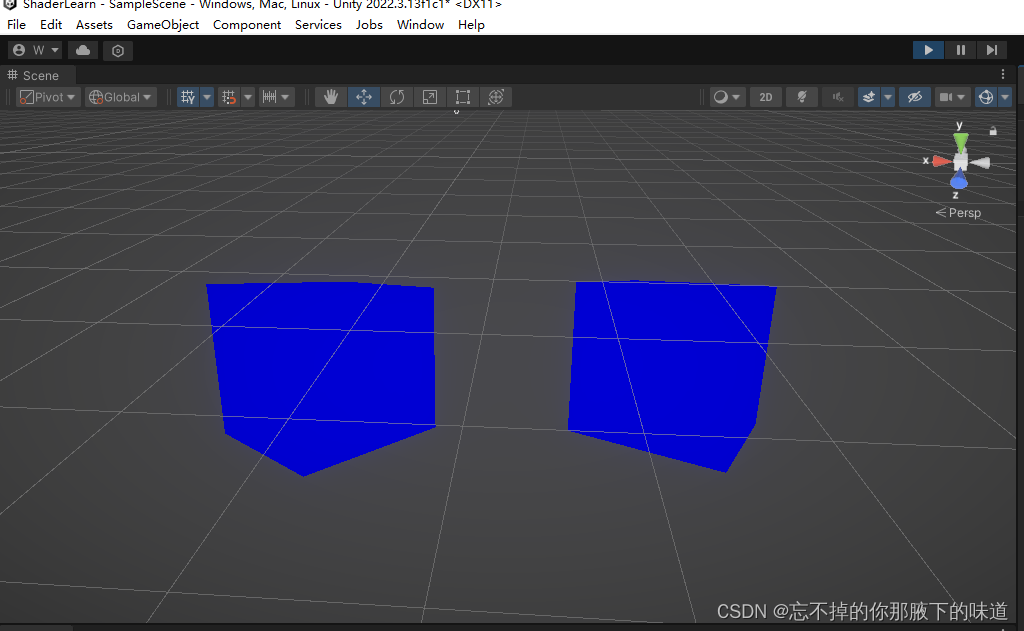1024x631 pixels.
Task: Open the GameObject menu
Action: [162, 24]
